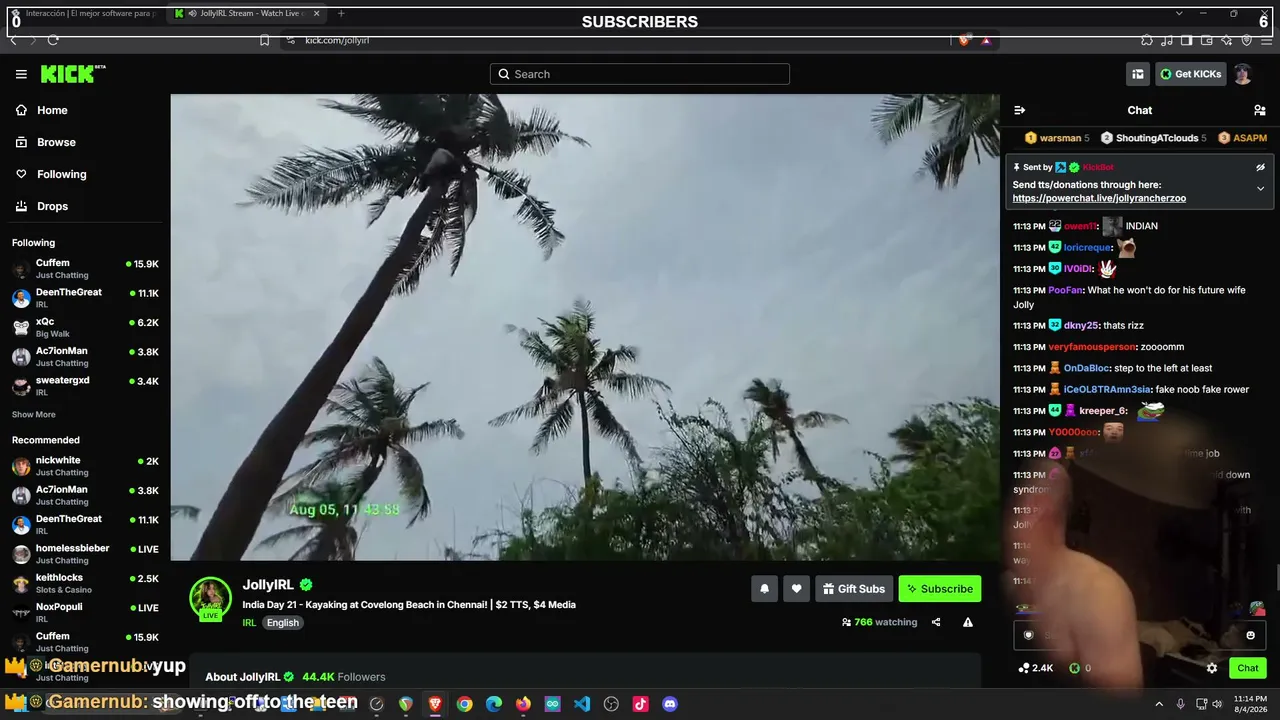Click the KICK logo
The image size is (1280, 720).
(72, 74)
